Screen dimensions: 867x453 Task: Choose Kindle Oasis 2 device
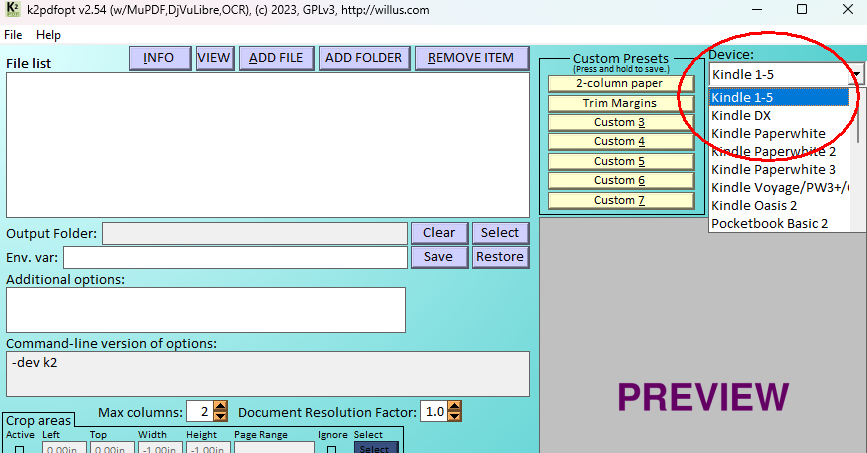[x=779, y=205]
